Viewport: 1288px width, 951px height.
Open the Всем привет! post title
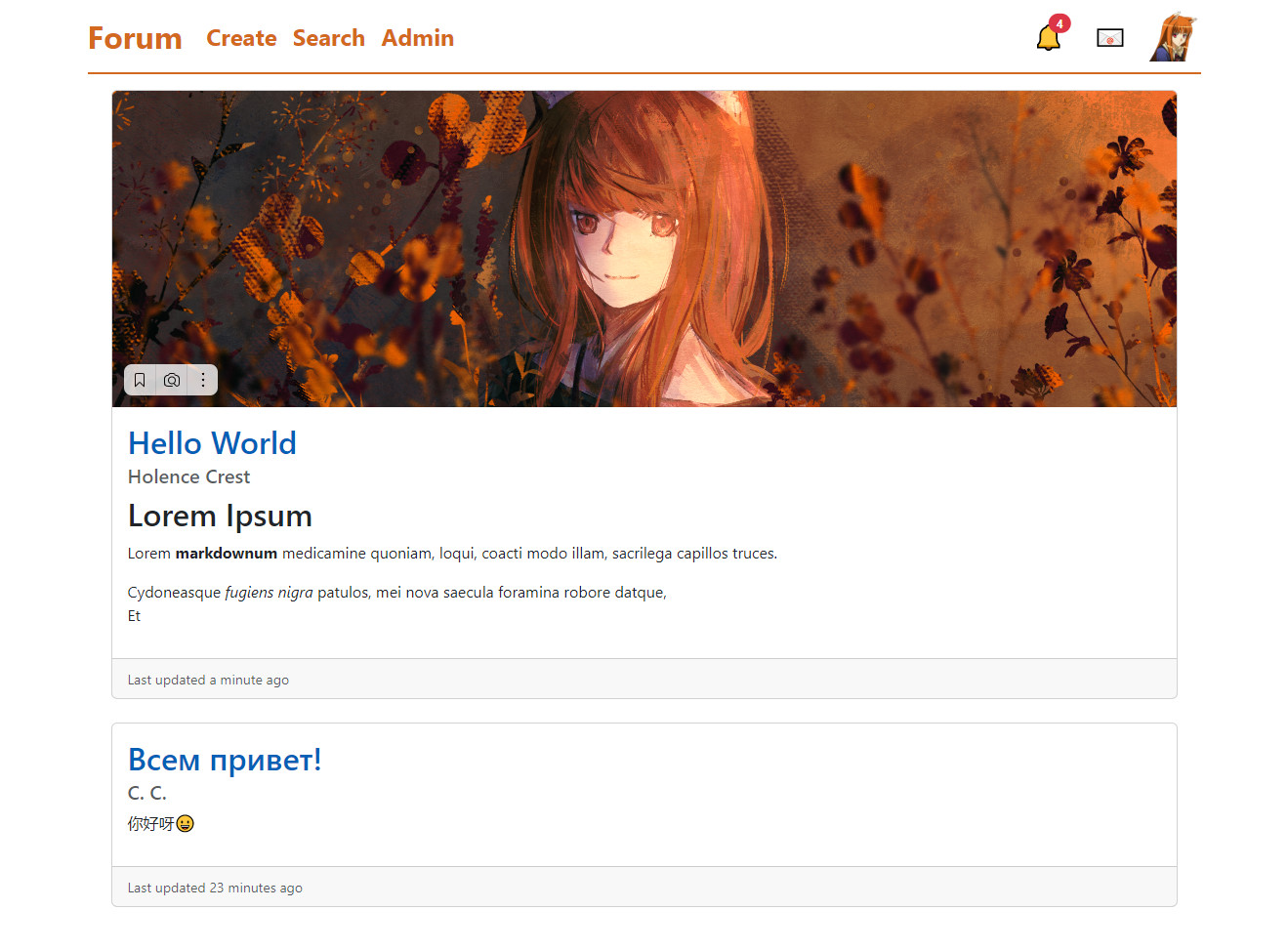pyautogui.click(x=225, y=760)
